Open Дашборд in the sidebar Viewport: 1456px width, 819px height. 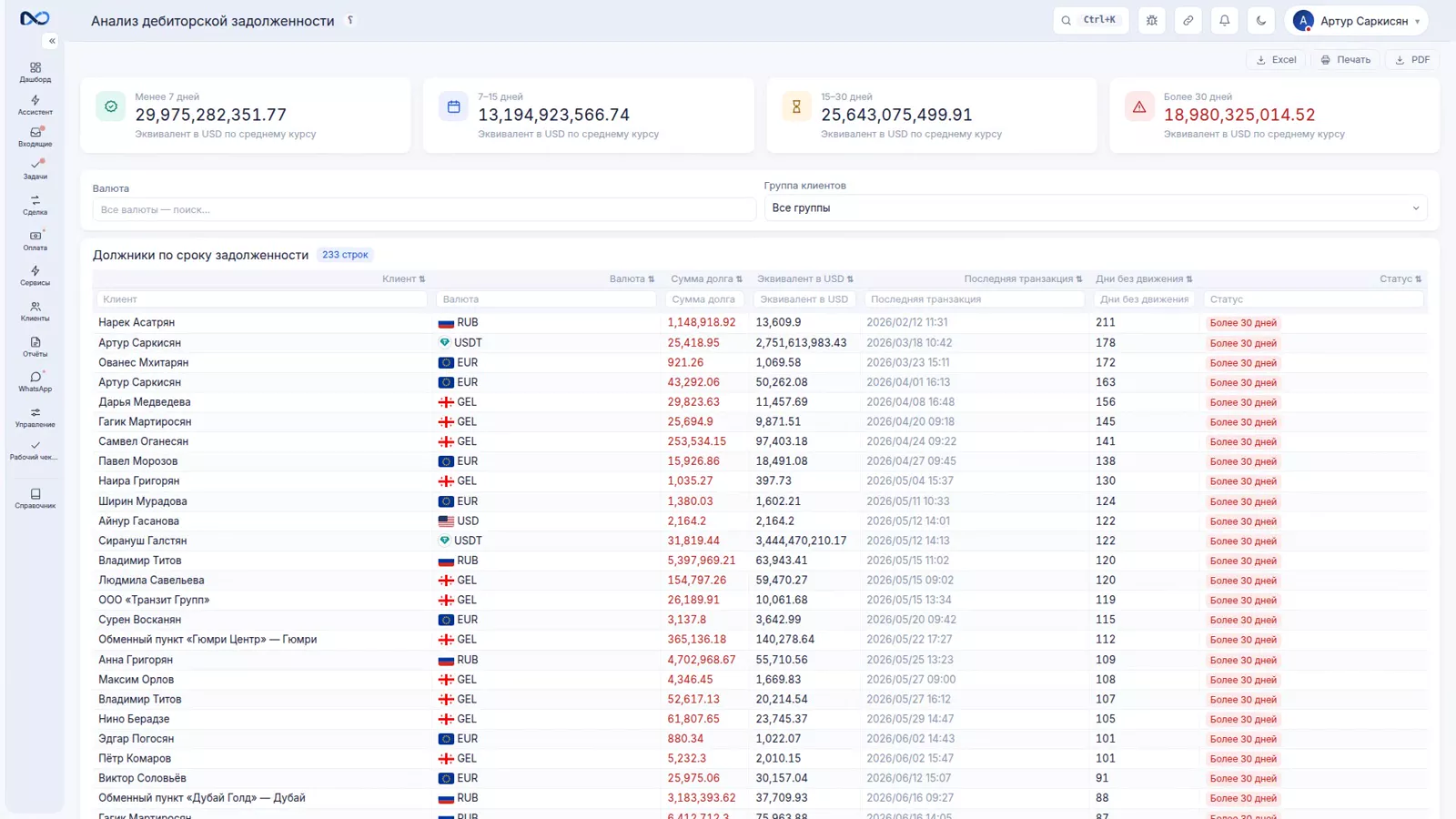coord(35,72)
